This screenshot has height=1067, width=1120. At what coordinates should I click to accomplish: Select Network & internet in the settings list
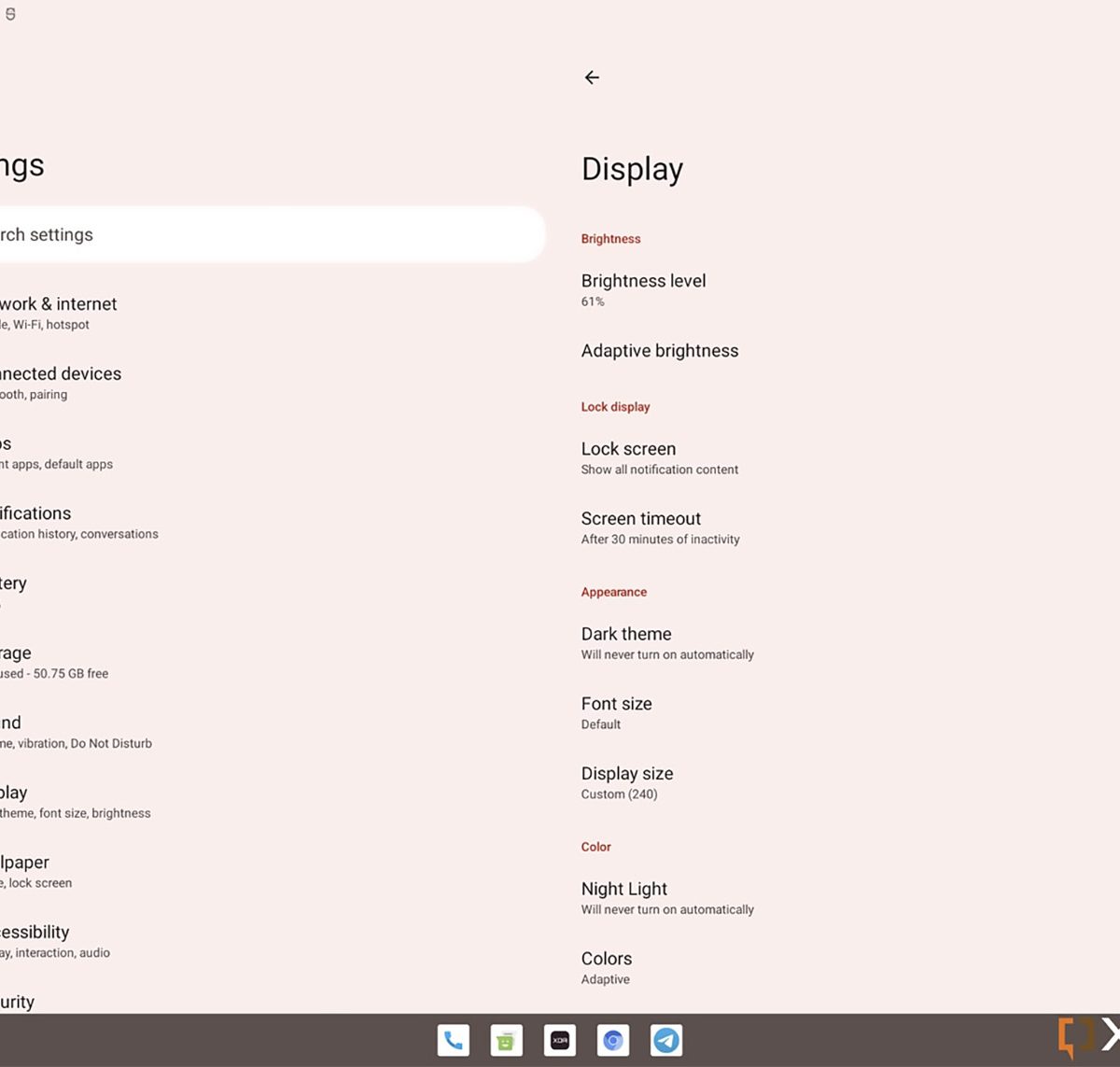58,313
